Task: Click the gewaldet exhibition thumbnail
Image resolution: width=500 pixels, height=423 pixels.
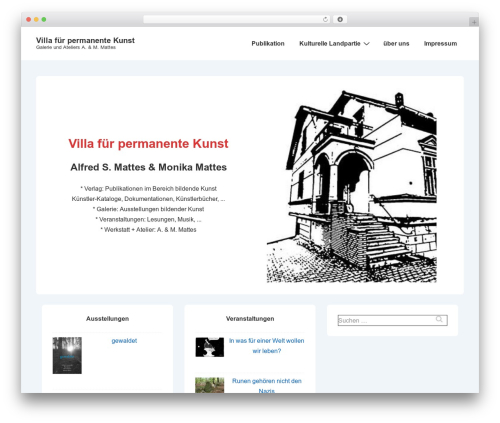Action: [x=67, y=355]
